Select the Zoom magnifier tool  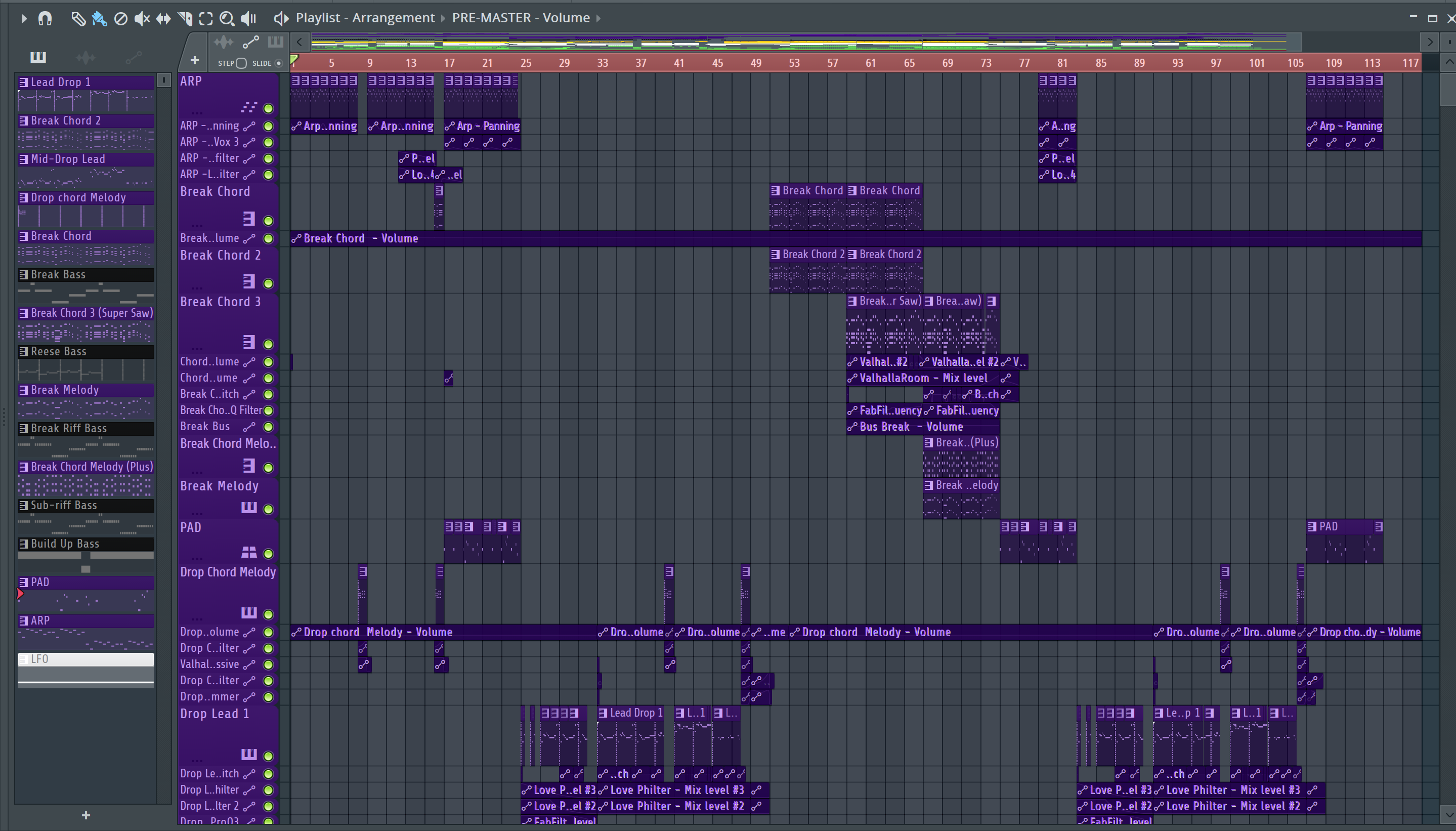(x=227, y=19)
